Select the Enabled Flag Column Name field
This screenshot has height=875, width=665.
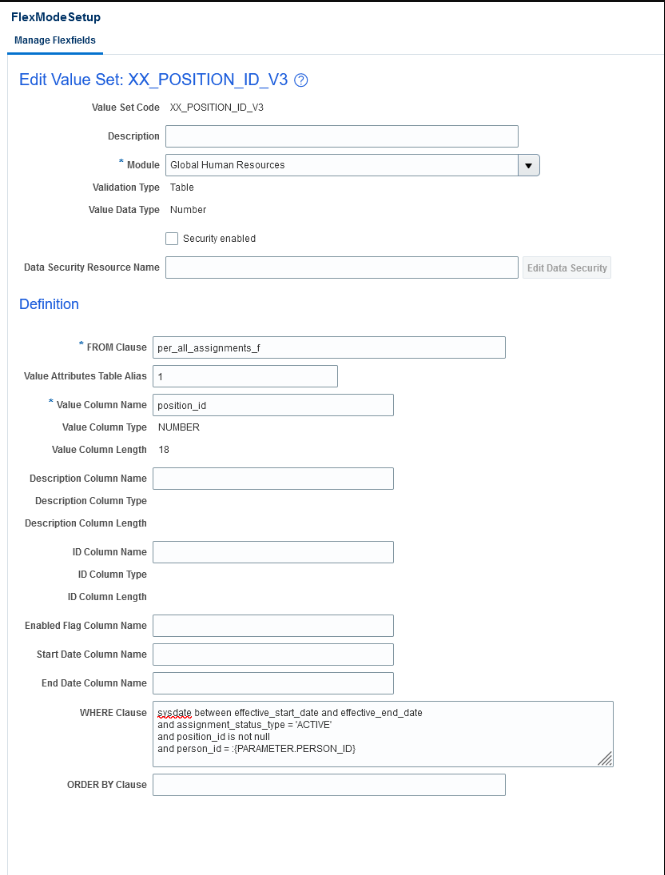click(x=273, y=625)
